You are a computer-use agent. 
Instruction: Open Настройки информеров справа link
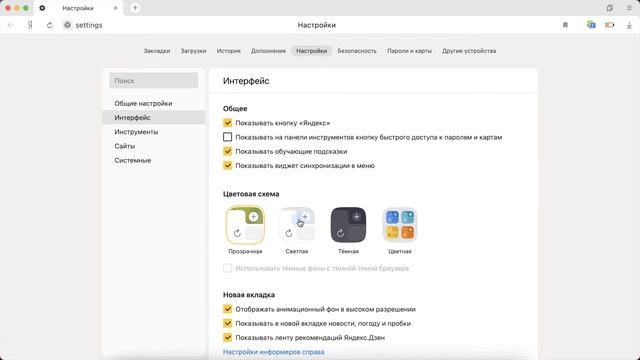273,352
